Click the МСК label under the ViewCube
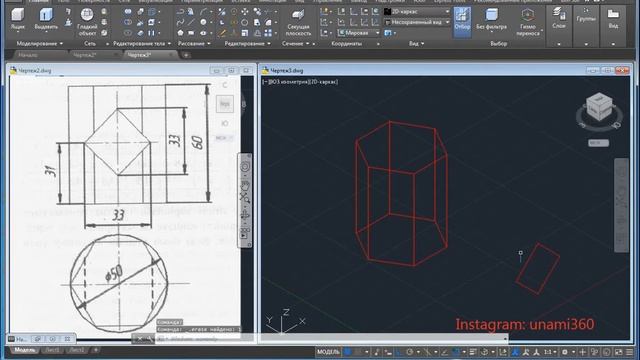Screen dimensions: 640x360 (598, 143)
